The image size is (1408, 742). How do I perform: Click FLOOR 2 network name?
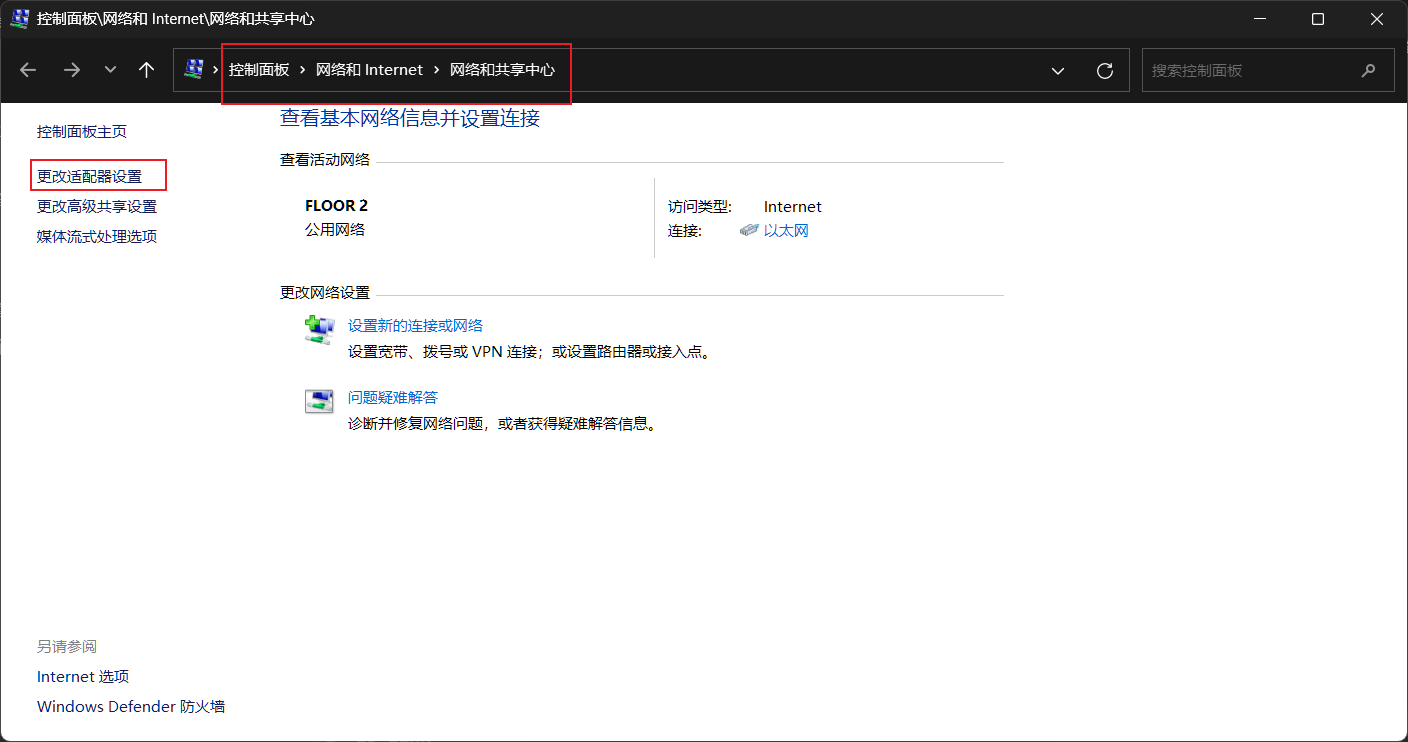tap(336, 206)
